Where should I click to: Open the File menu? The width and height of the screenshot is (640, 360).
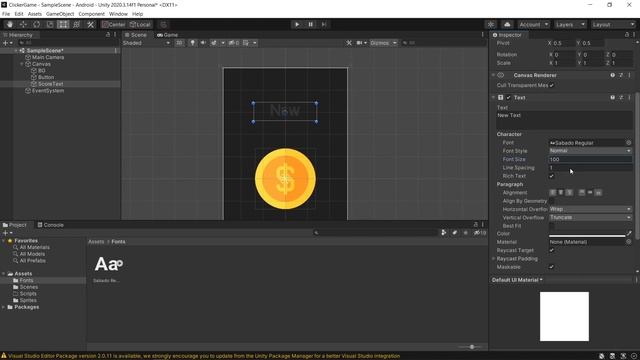6,14
